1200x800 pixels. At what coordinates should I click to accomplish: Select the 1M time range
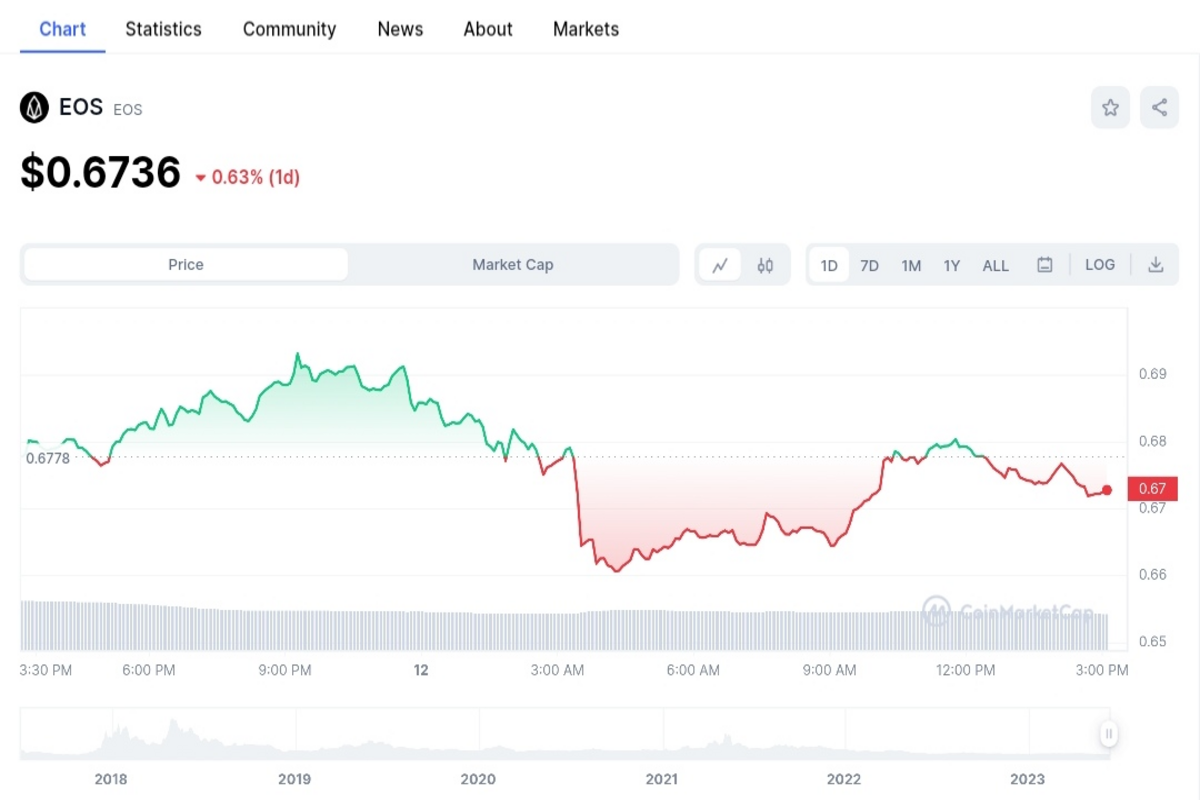(x=911, y=265)
